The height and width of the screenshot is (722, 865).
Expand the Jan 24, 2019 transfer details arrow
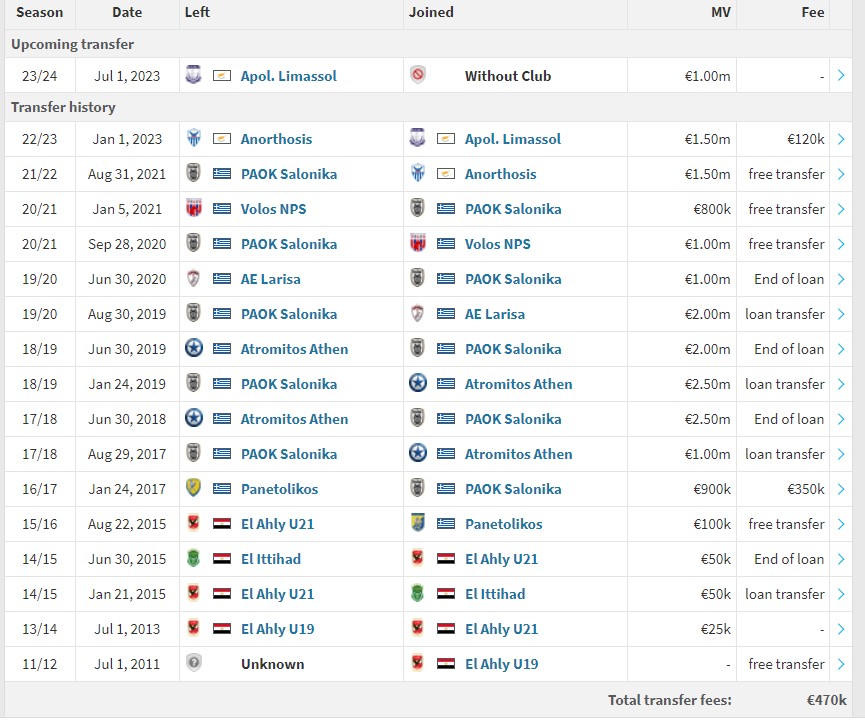tap(841, 384)
